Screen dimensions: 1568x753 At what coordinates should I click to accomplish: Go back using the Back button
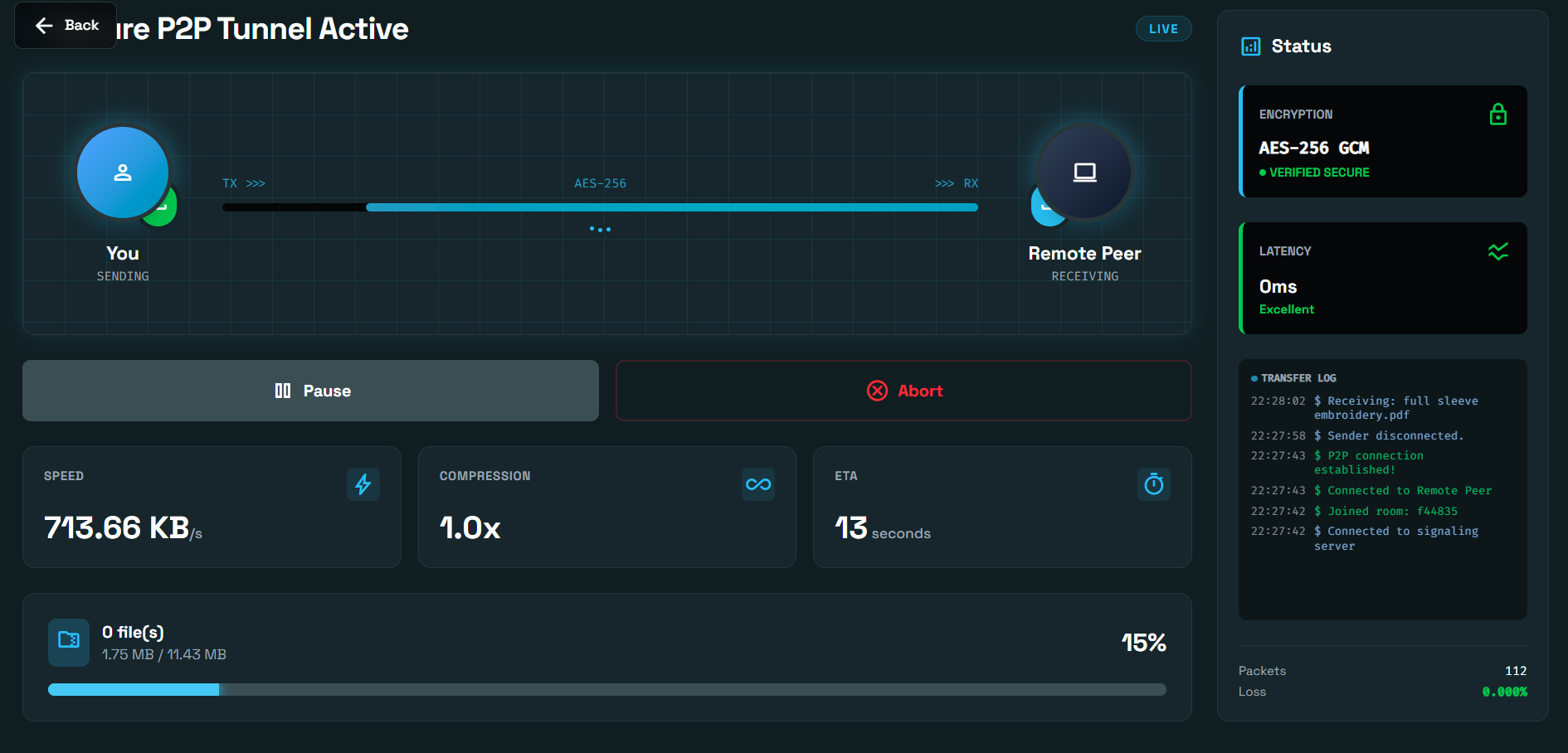pyautogui.click(x=66, y=26)
